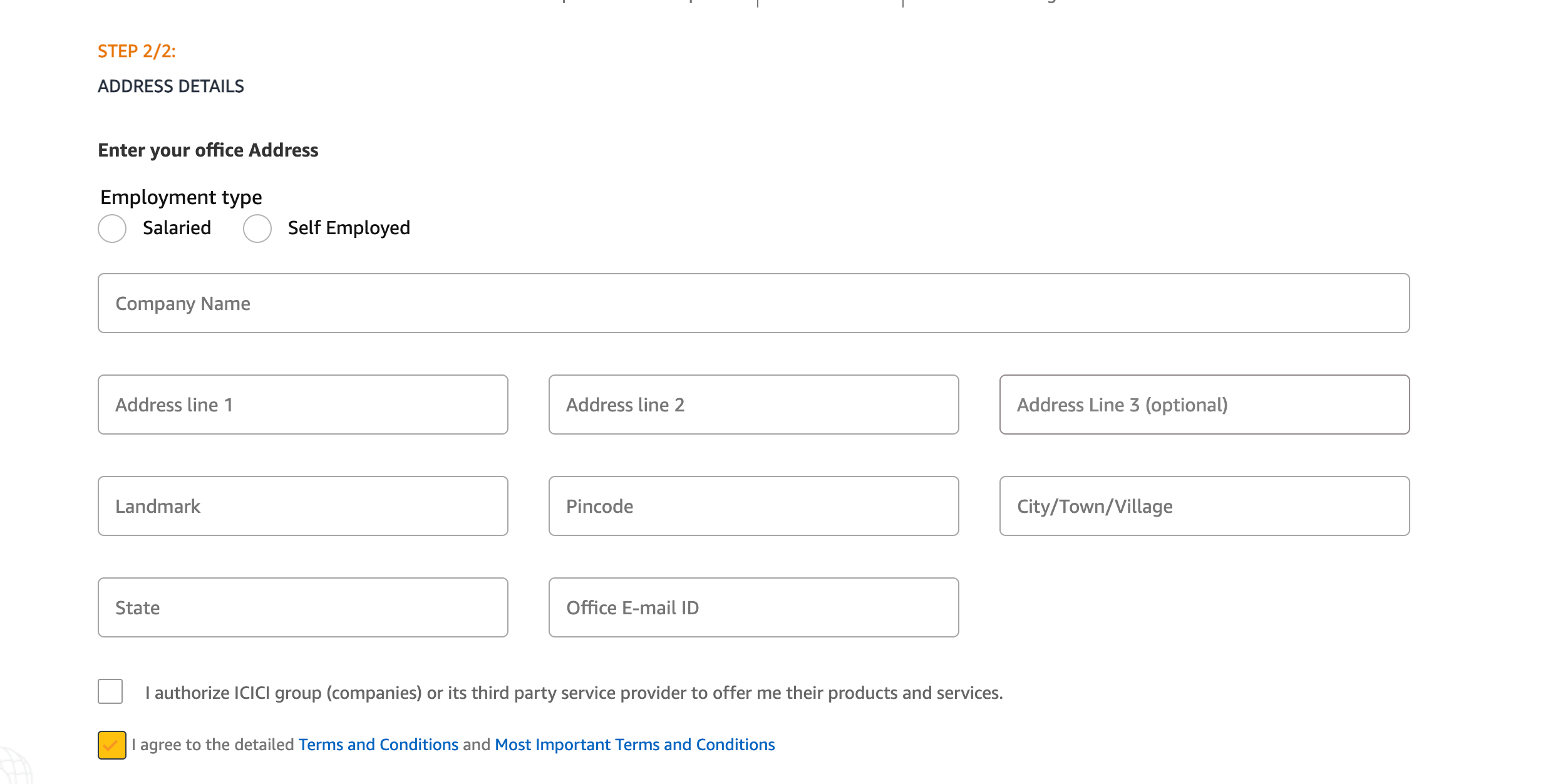Click the Landmark field
Screen dimensions: 1543x784
(x=302, y=506)
